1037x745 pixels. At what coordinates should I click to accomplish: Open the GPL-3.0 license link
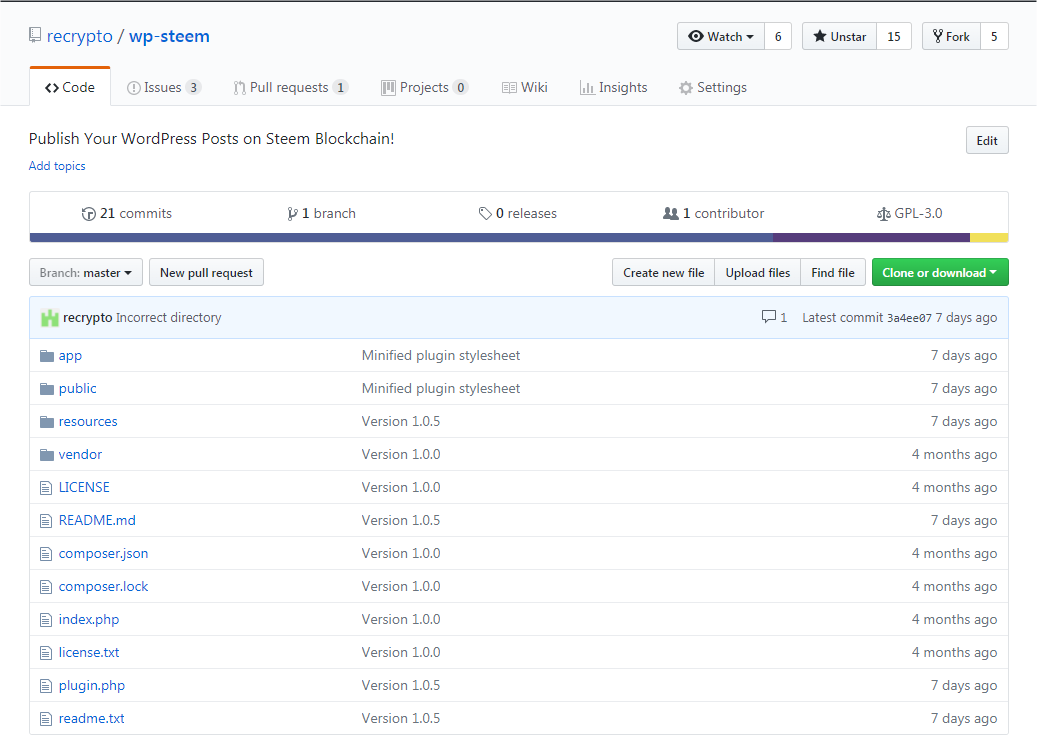coord(909,214)
